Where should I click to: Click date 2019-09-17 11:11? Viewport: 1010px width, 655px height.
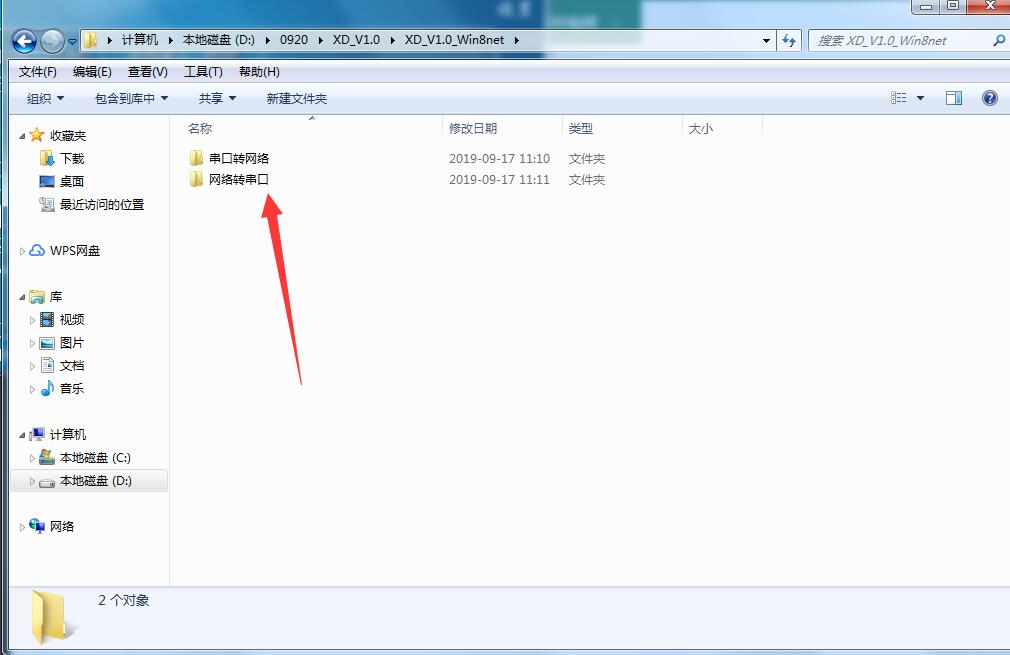pos(499,180)
